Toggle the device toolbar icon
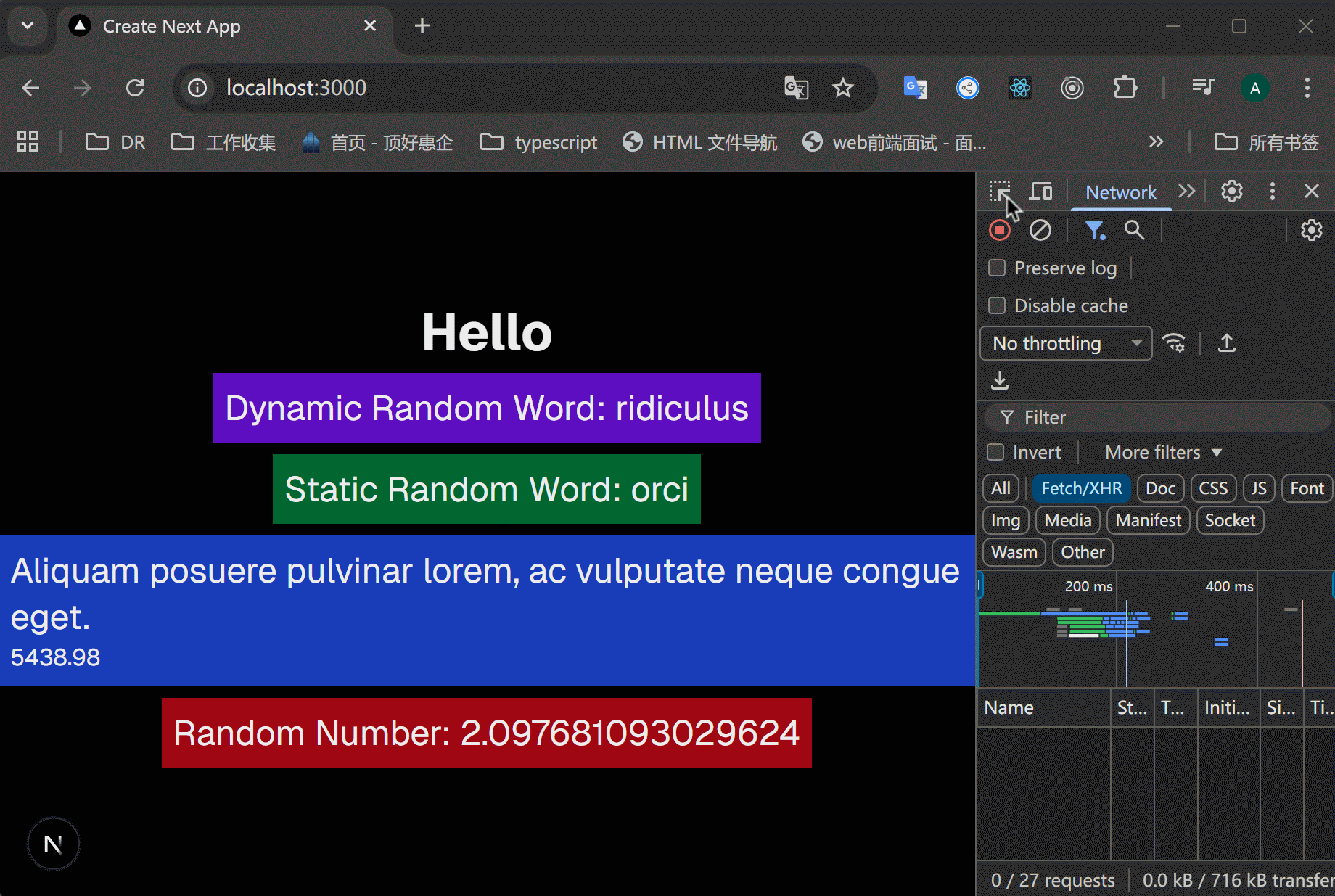The width and height of the screenshot is (1335, 896). click(x=1040, y=192)
